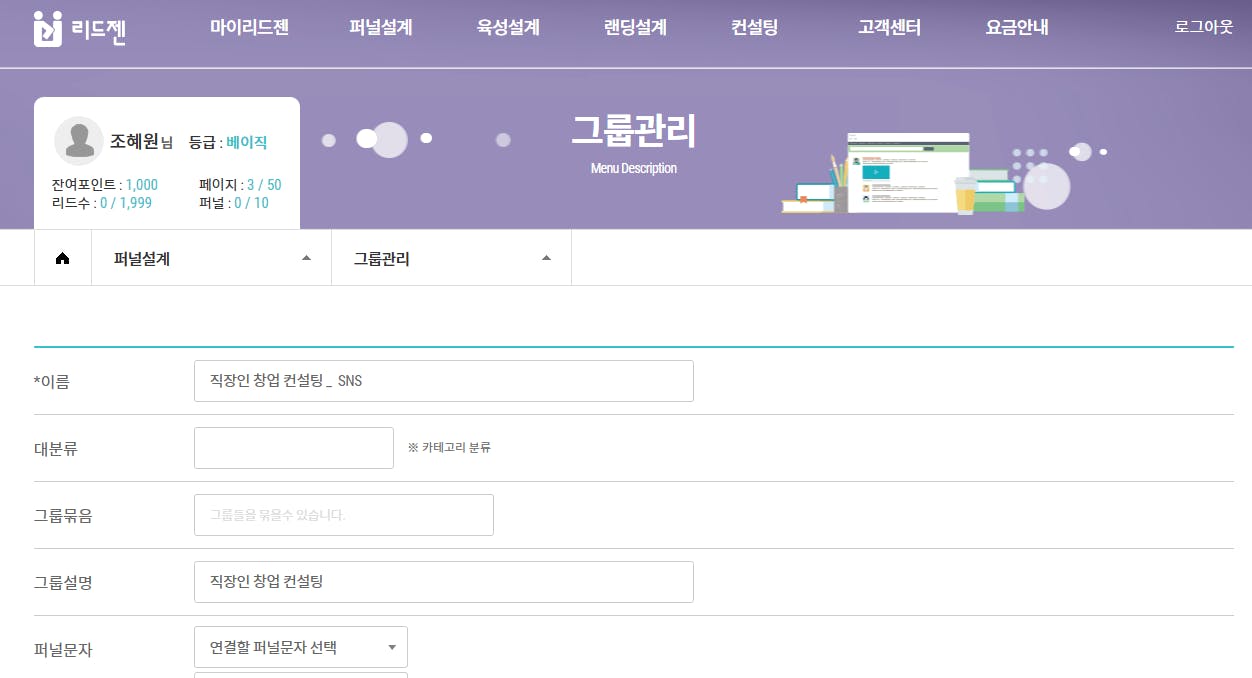The width and height of the screenshot is (1252, 678).
Task: Click the 퍼널문자 field label
Action: click(63, 650)
